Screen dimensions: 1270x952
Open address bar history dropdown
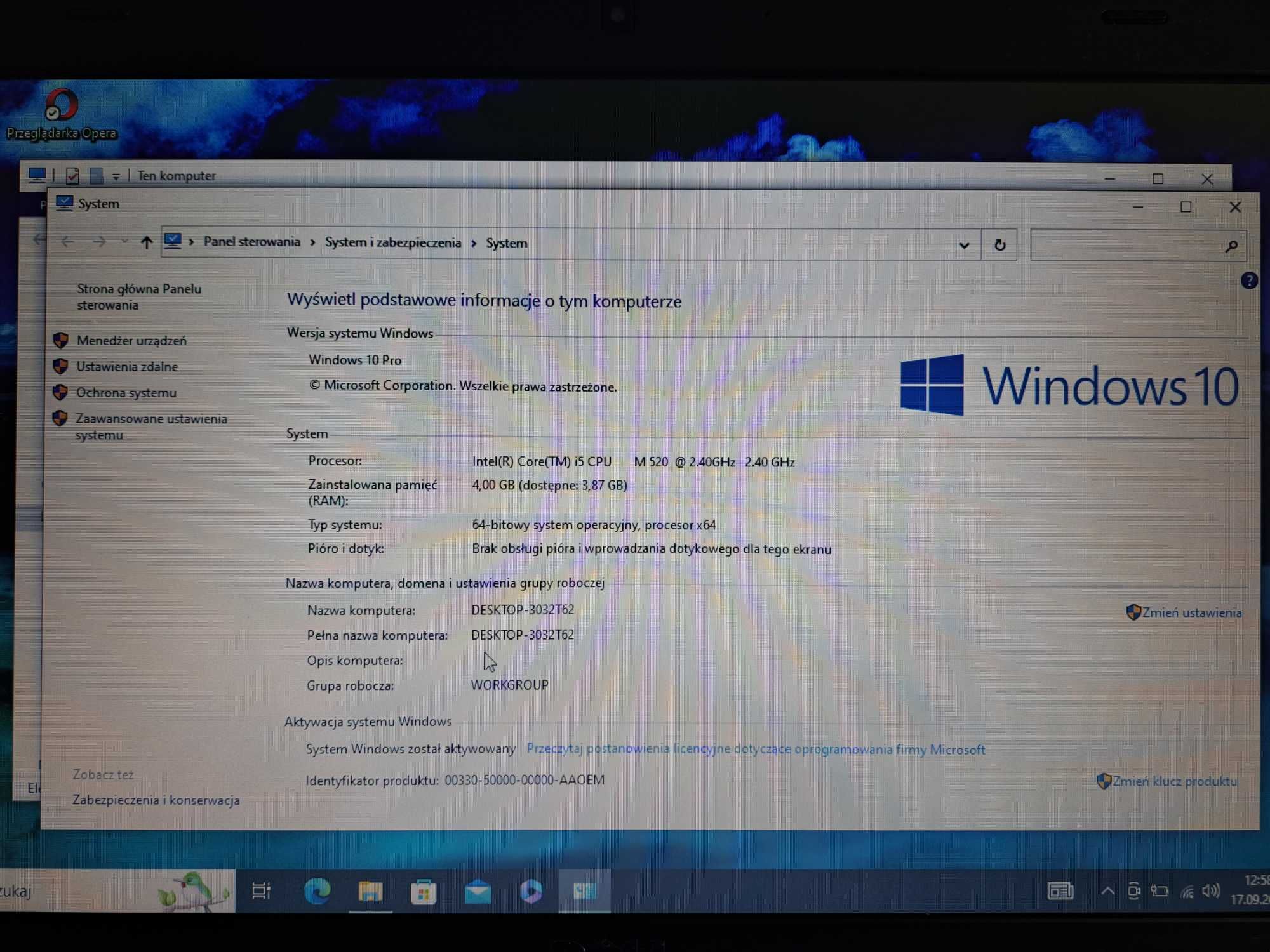coord(964,245)
